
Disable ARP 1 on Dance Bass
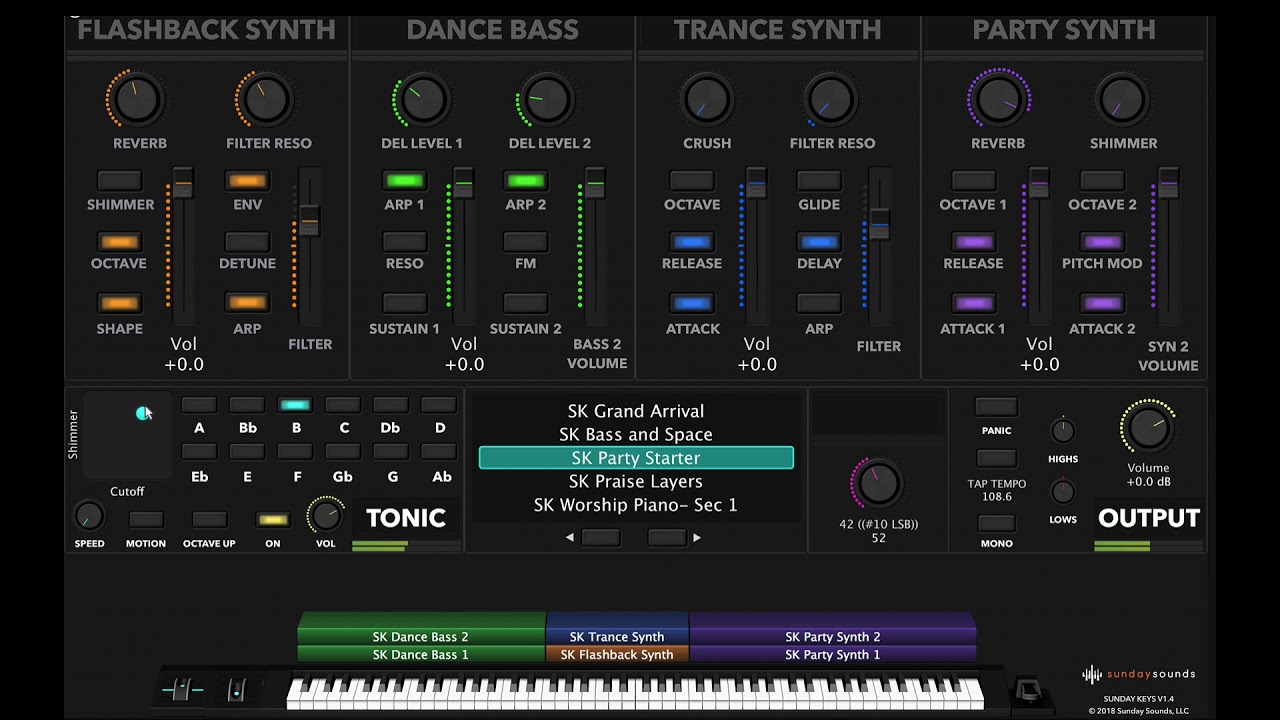coord(404,181)
